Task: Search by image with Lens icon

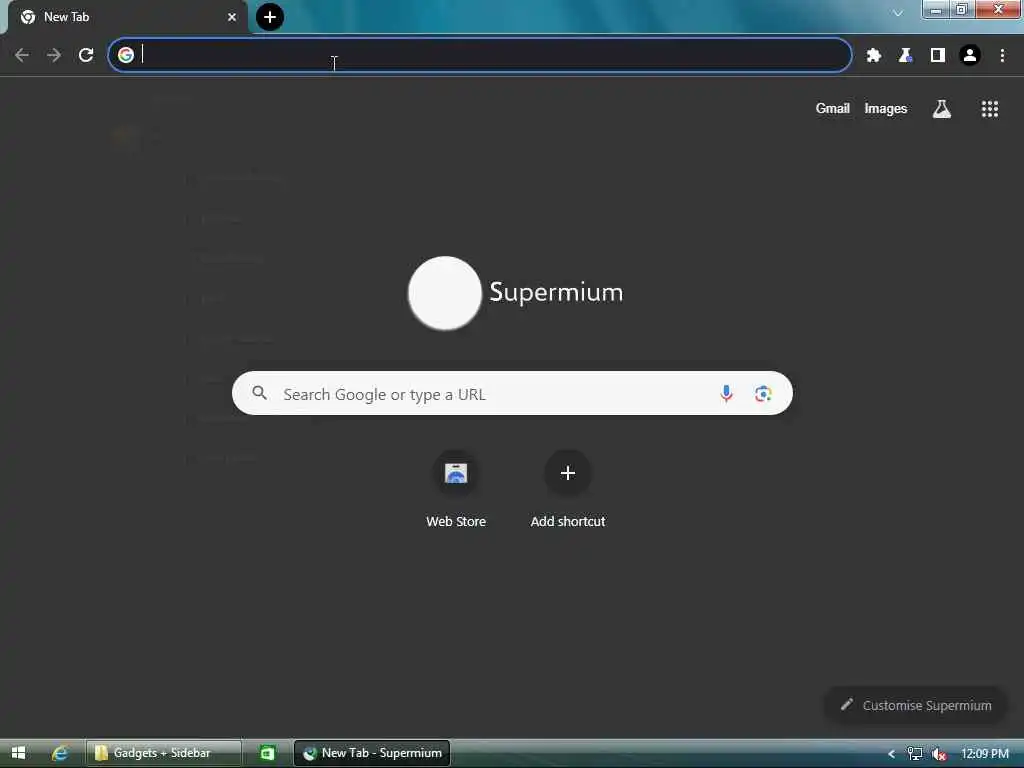Action: [763, 394]
